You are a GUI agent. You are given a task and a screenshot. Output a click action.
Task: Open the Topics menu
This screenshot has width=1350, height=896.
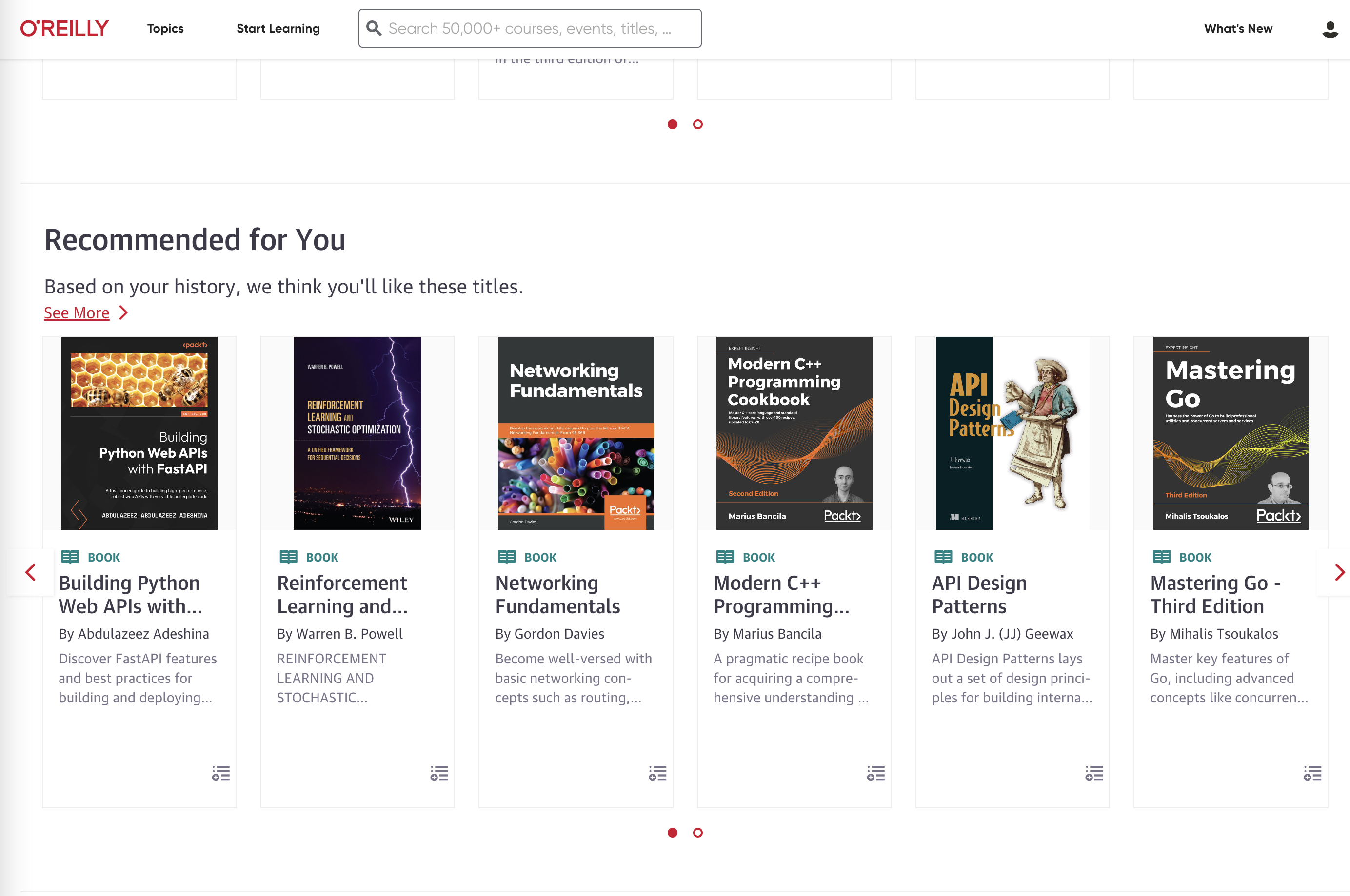coord(165,29)
